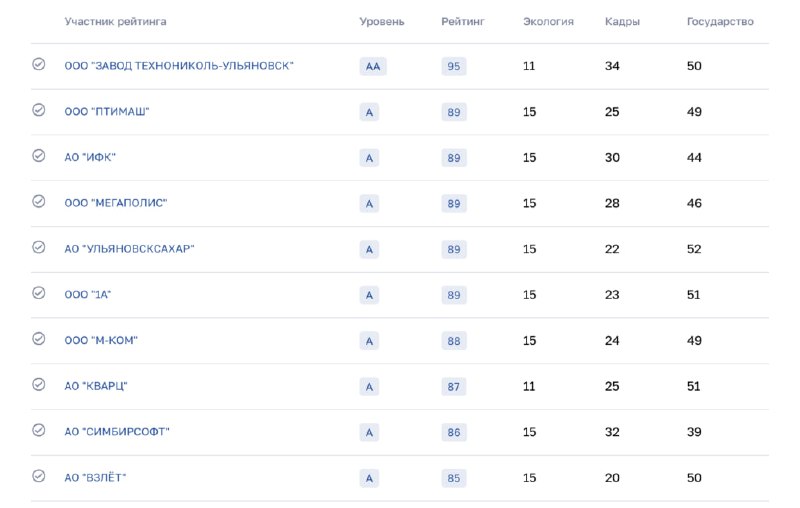Open the АО "ИФК" company link
The image size is (800, 508).
[90, 158]
